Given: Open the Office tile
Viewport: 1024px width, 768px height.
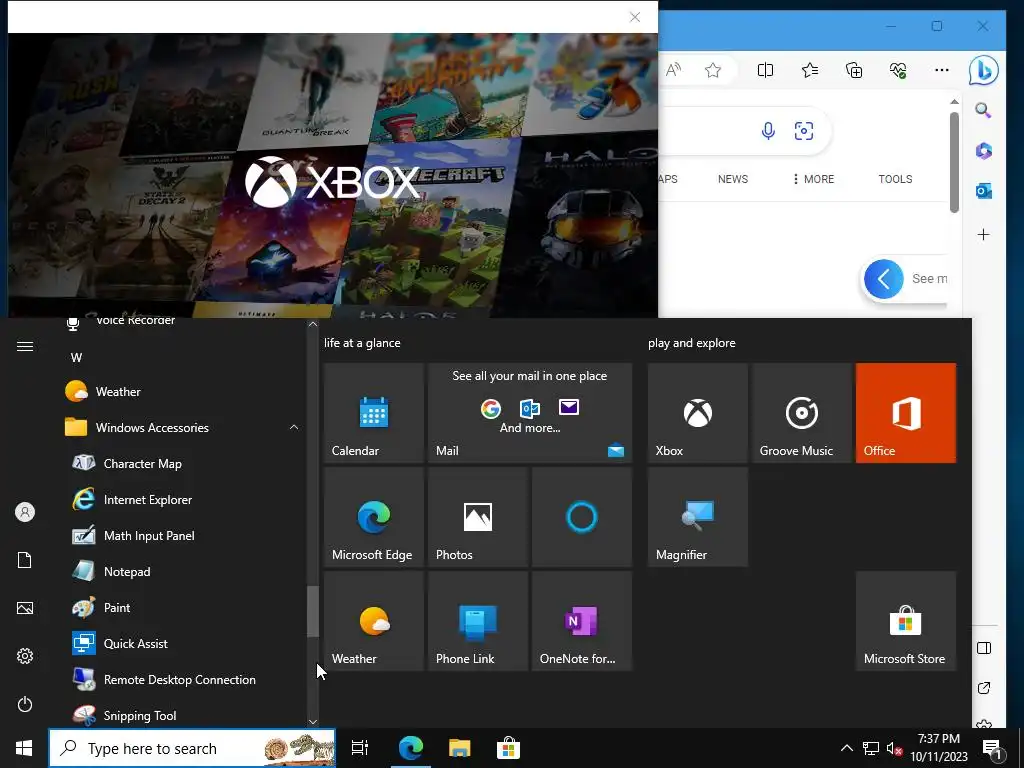Looking at the screenshot, I should pyautogui.click(x=906, y=413).
